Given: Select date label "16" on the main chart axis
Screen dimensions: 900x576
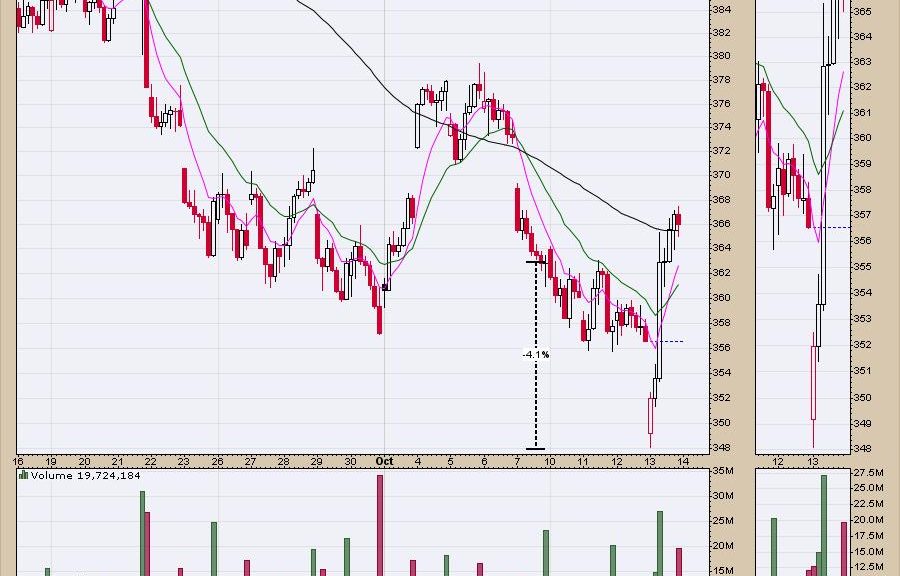Looking at the screenshot, I should pyautogui.click(x=18, y=461).
